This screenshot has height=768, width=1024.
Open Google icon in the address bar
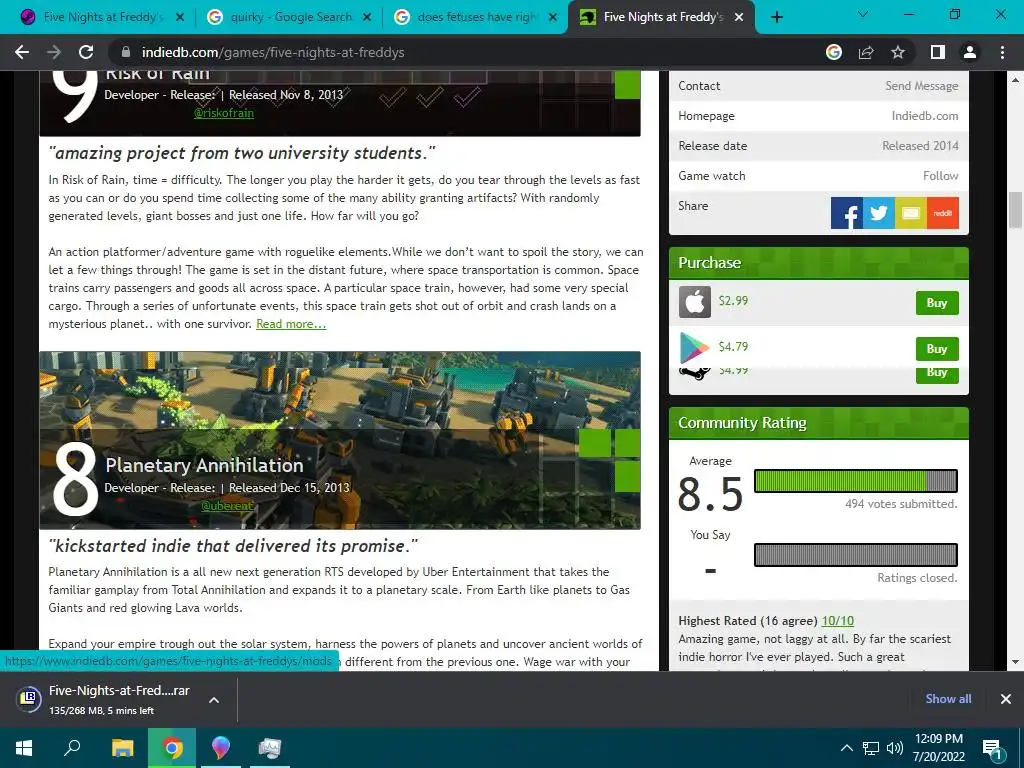[x=833, y=52]
